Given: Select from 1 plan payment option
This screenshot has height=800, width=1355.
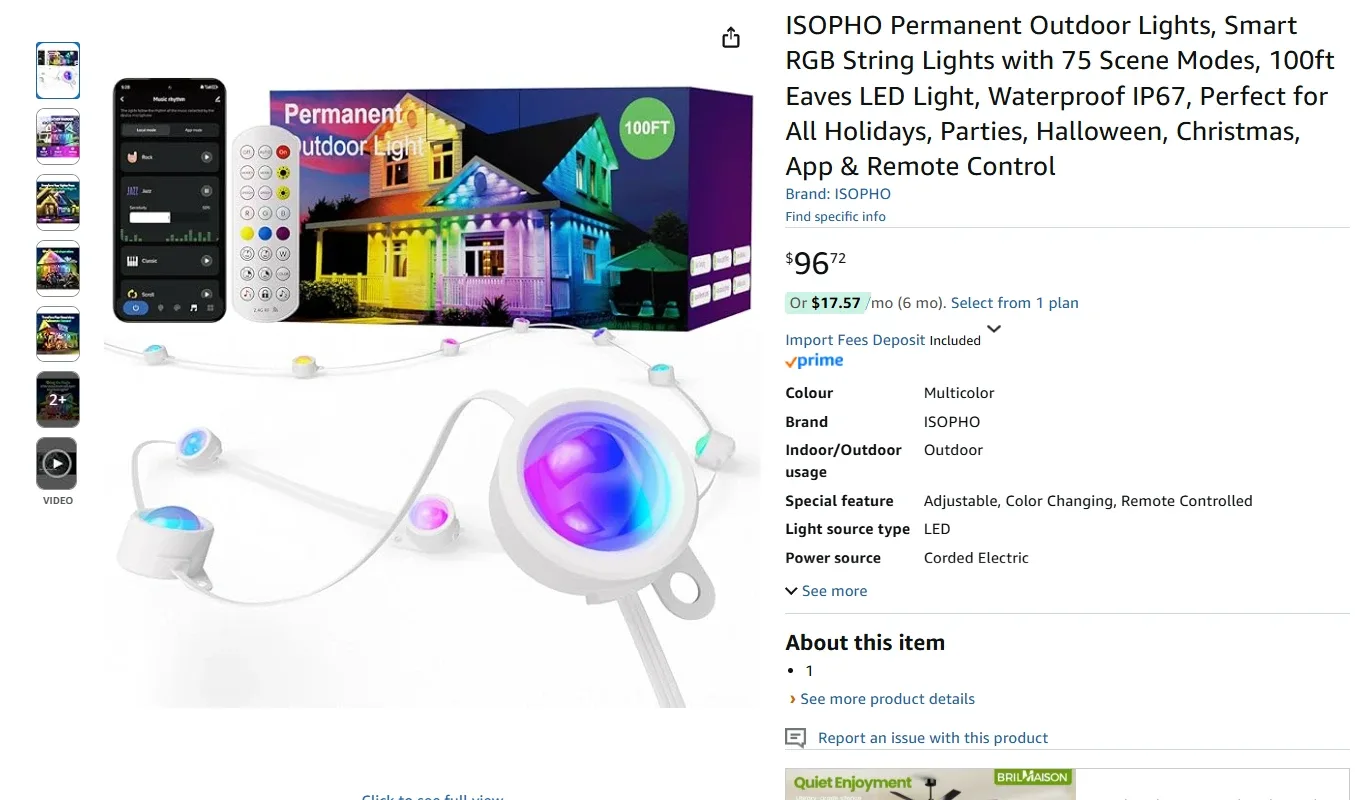Looking at the screenshot, I should [x=1014, y=302].
